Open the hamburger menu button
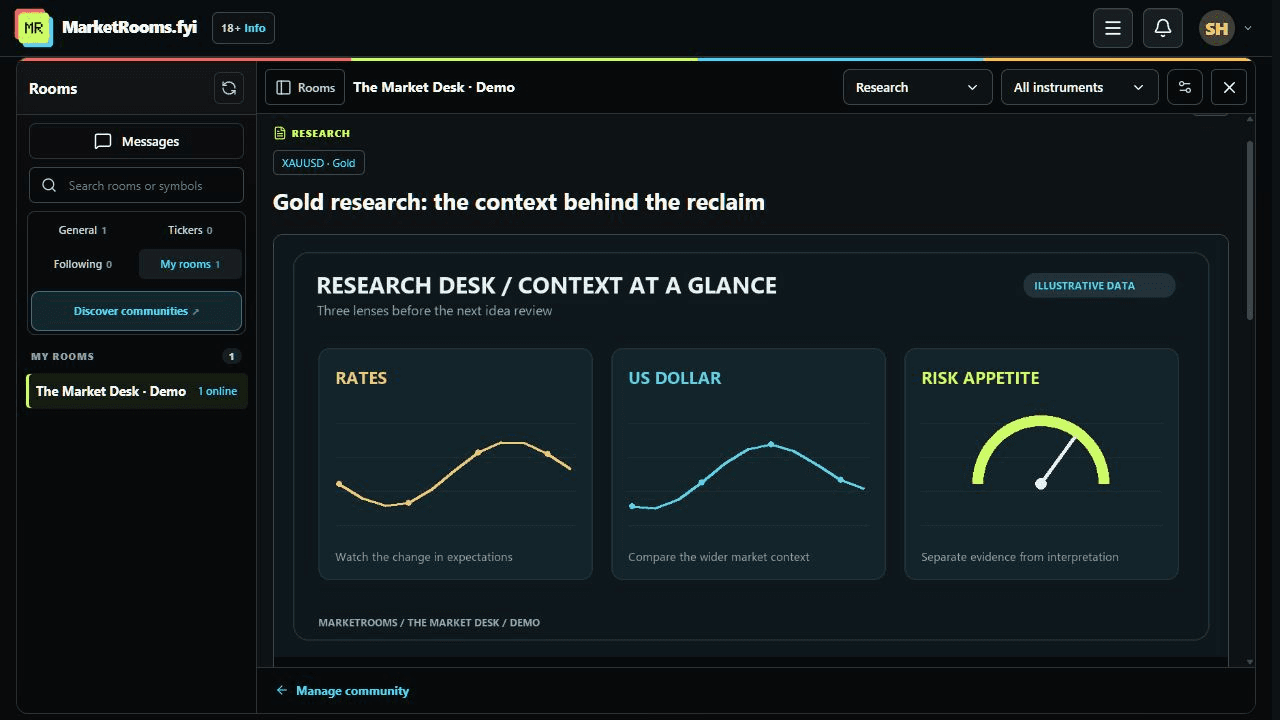Viewport: 1280px width, 720px height. [x=1113, y=28]
